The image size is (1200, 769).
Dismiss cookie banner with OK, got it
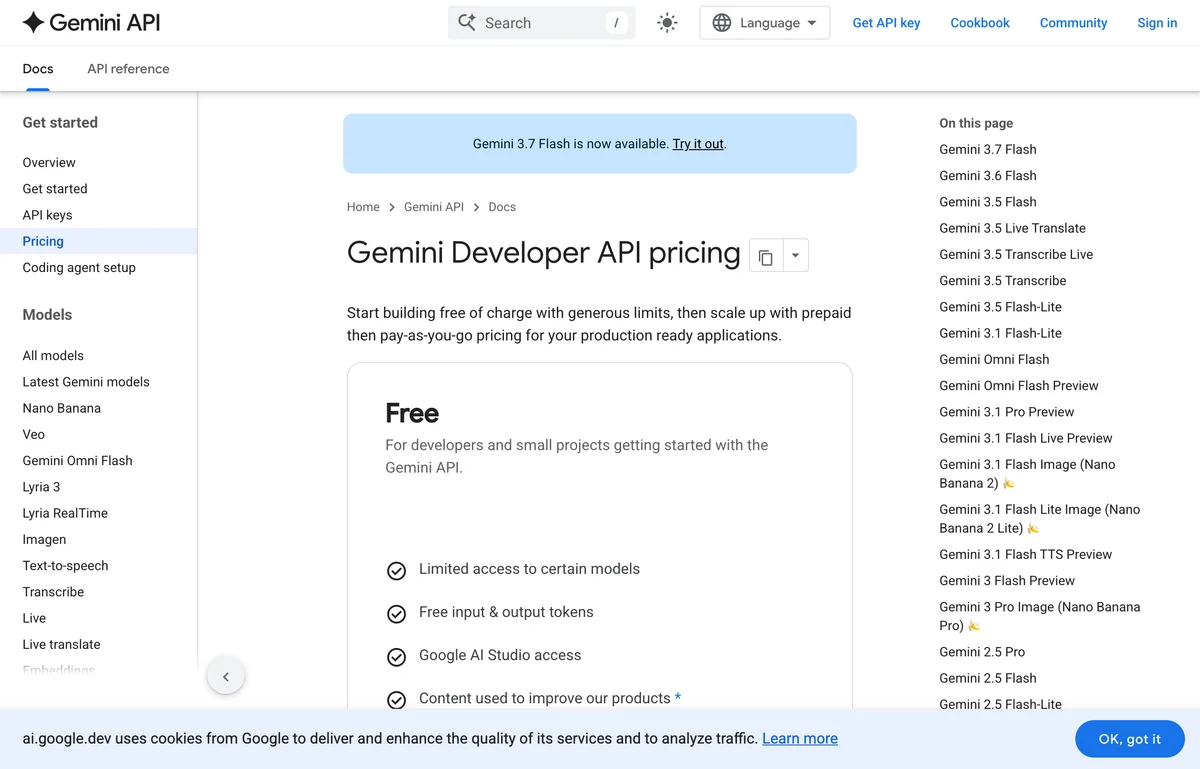(1130, 739)
